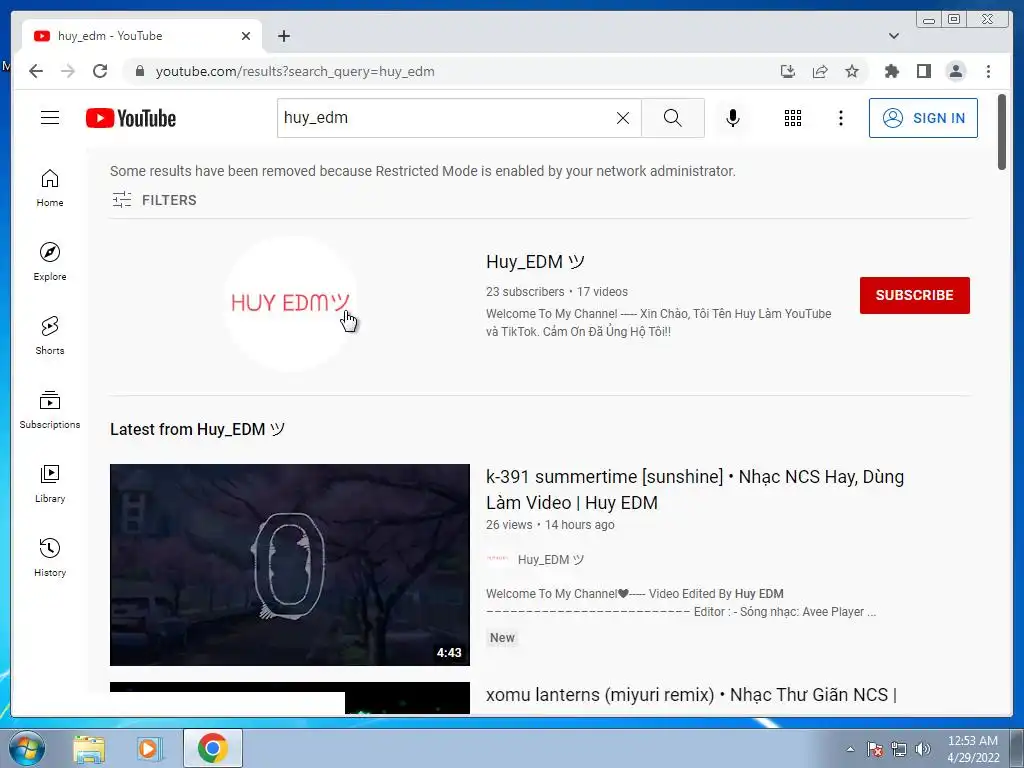Open the network tray icon

[x=899, y=749]
